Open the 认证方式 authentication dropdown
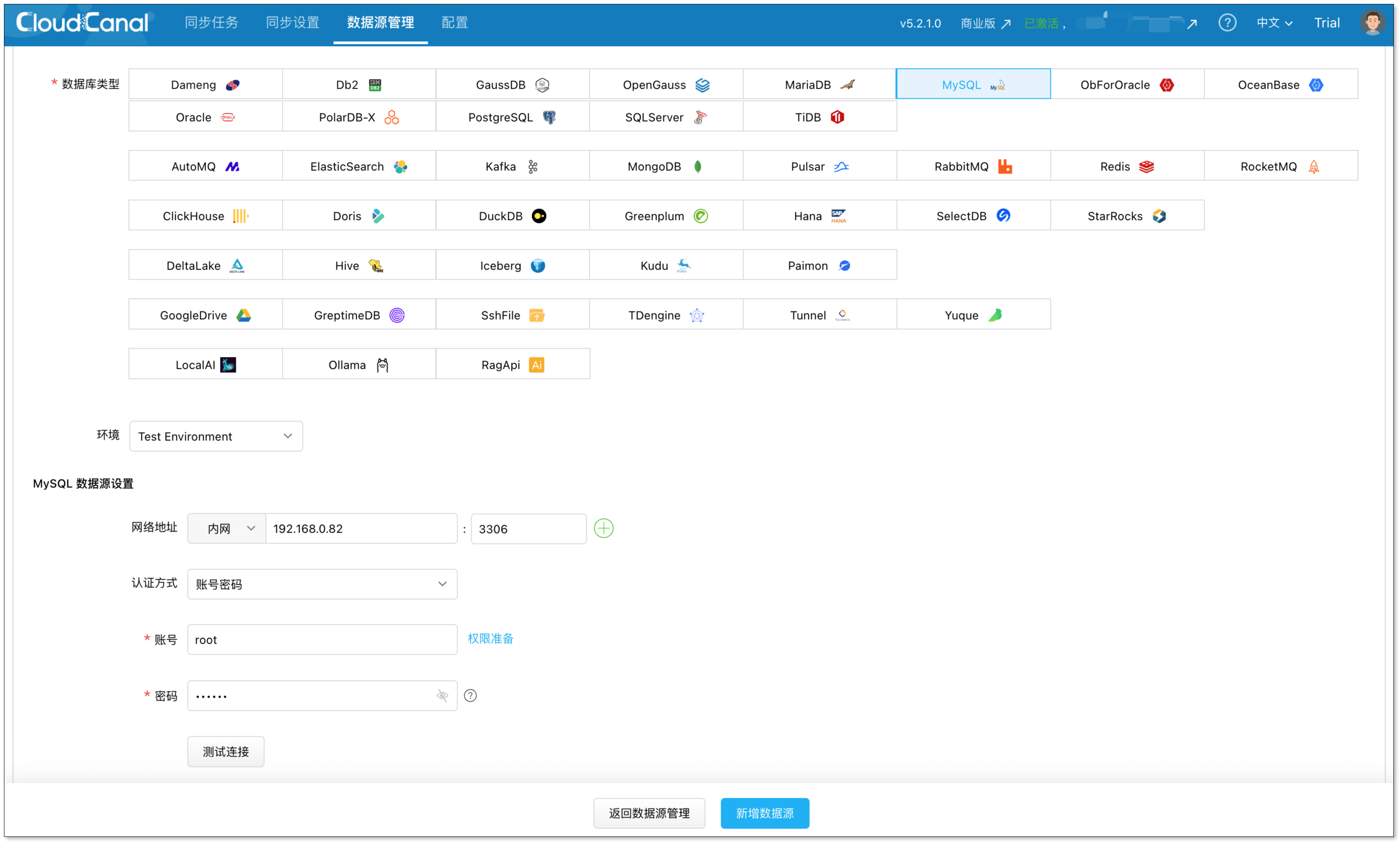 pyautogui.click(x=321, y=584)
